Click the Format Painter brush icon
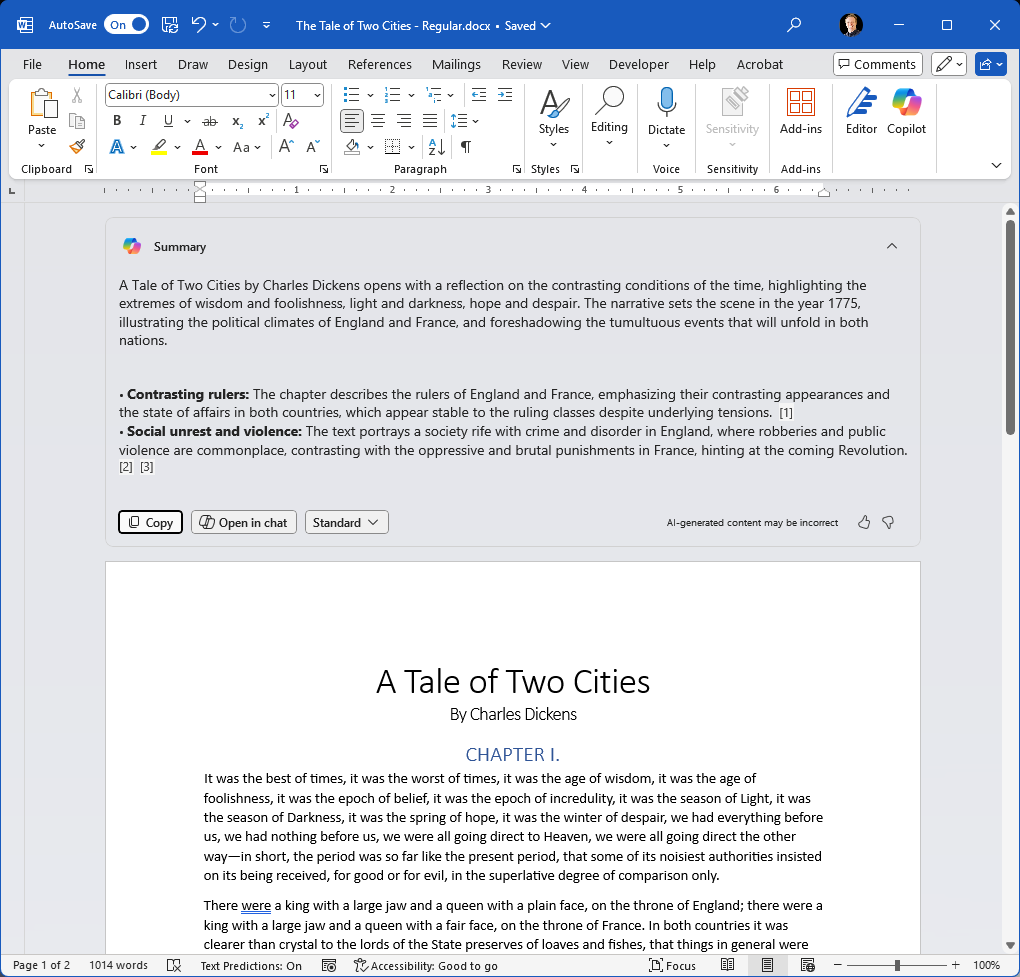The image size is (1020, 977). [77, 147]
